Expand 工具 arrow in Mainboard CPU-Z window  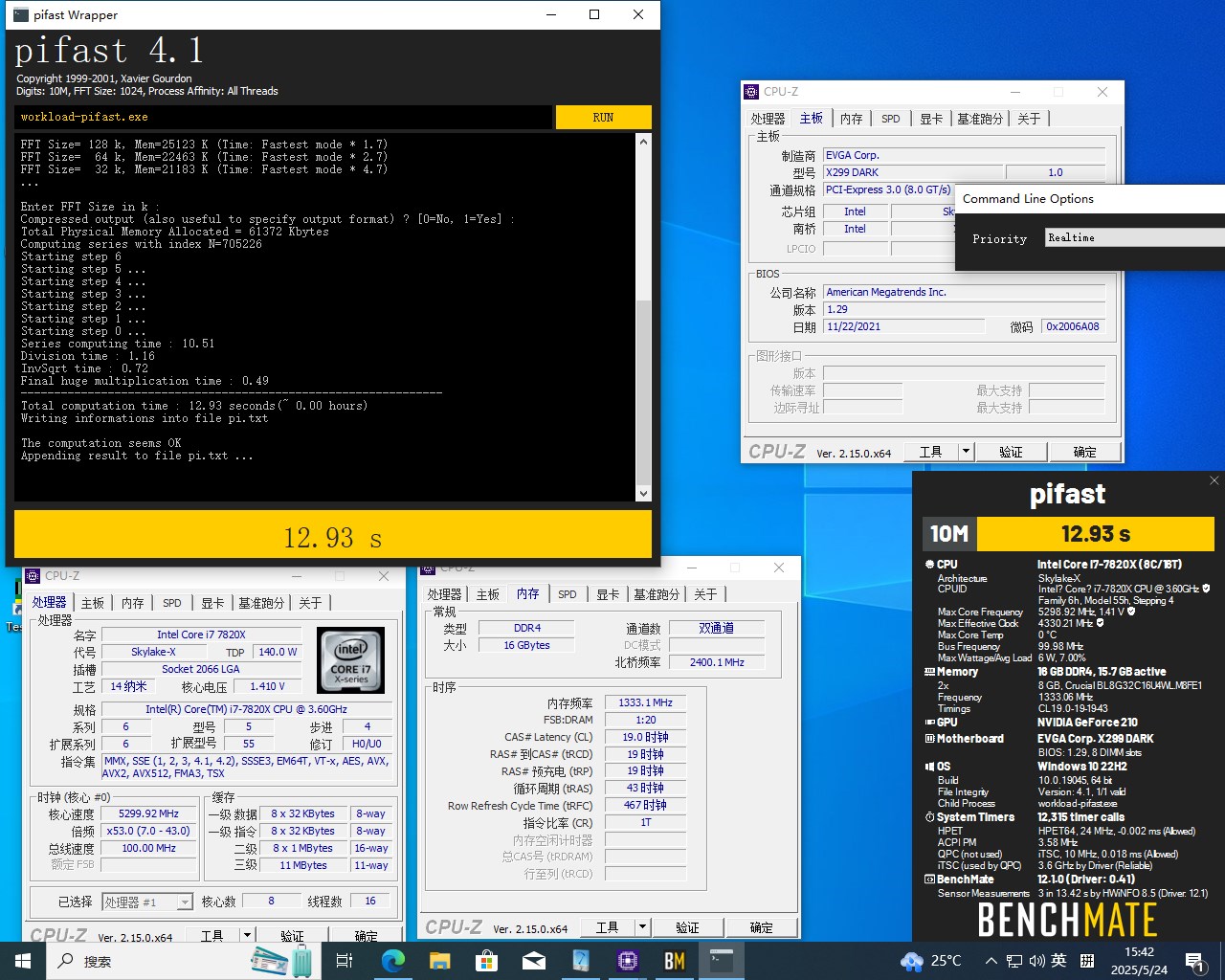click(966, 452)
